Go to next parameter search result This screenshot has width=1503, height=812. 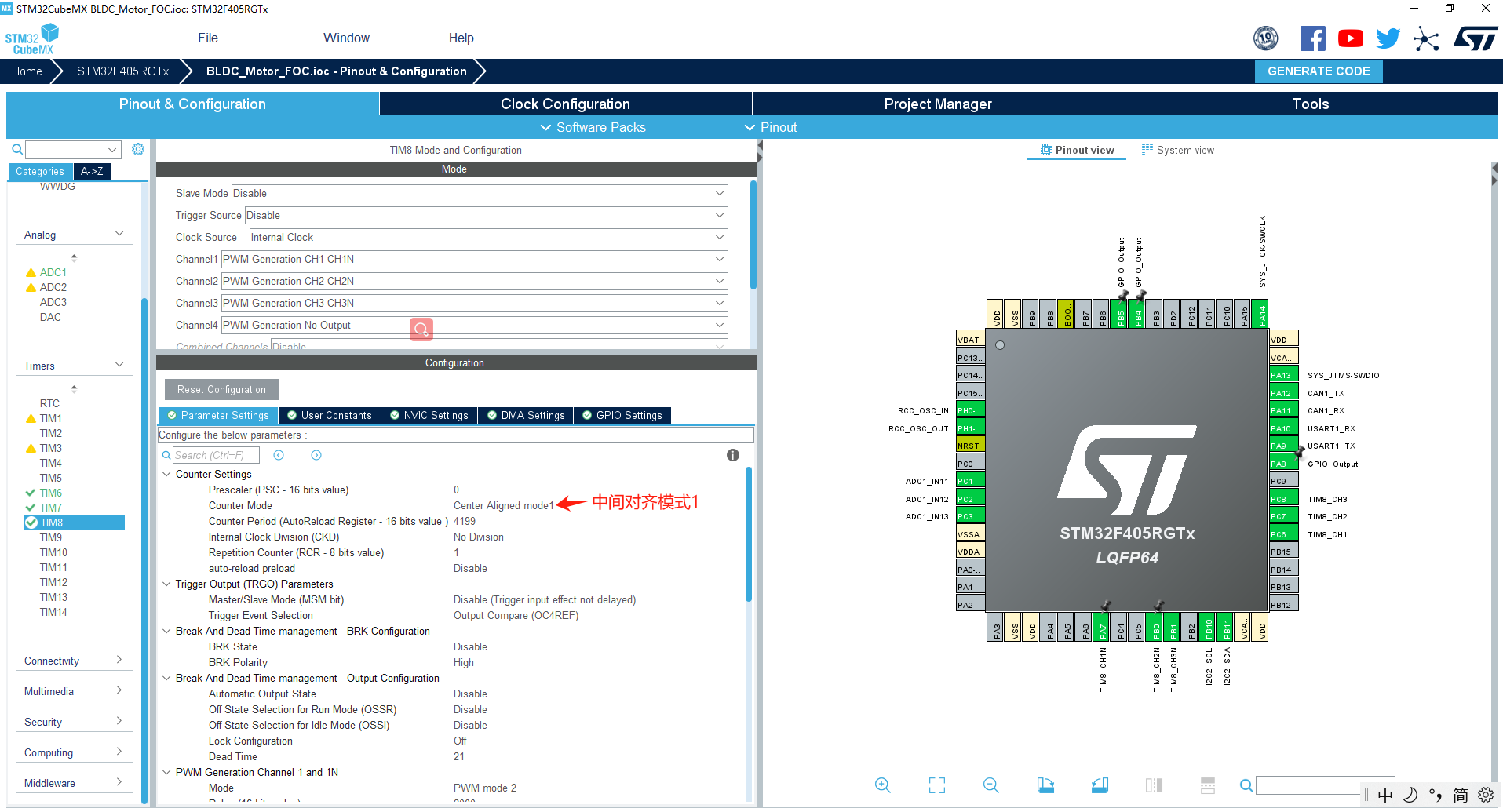(316, 455)
